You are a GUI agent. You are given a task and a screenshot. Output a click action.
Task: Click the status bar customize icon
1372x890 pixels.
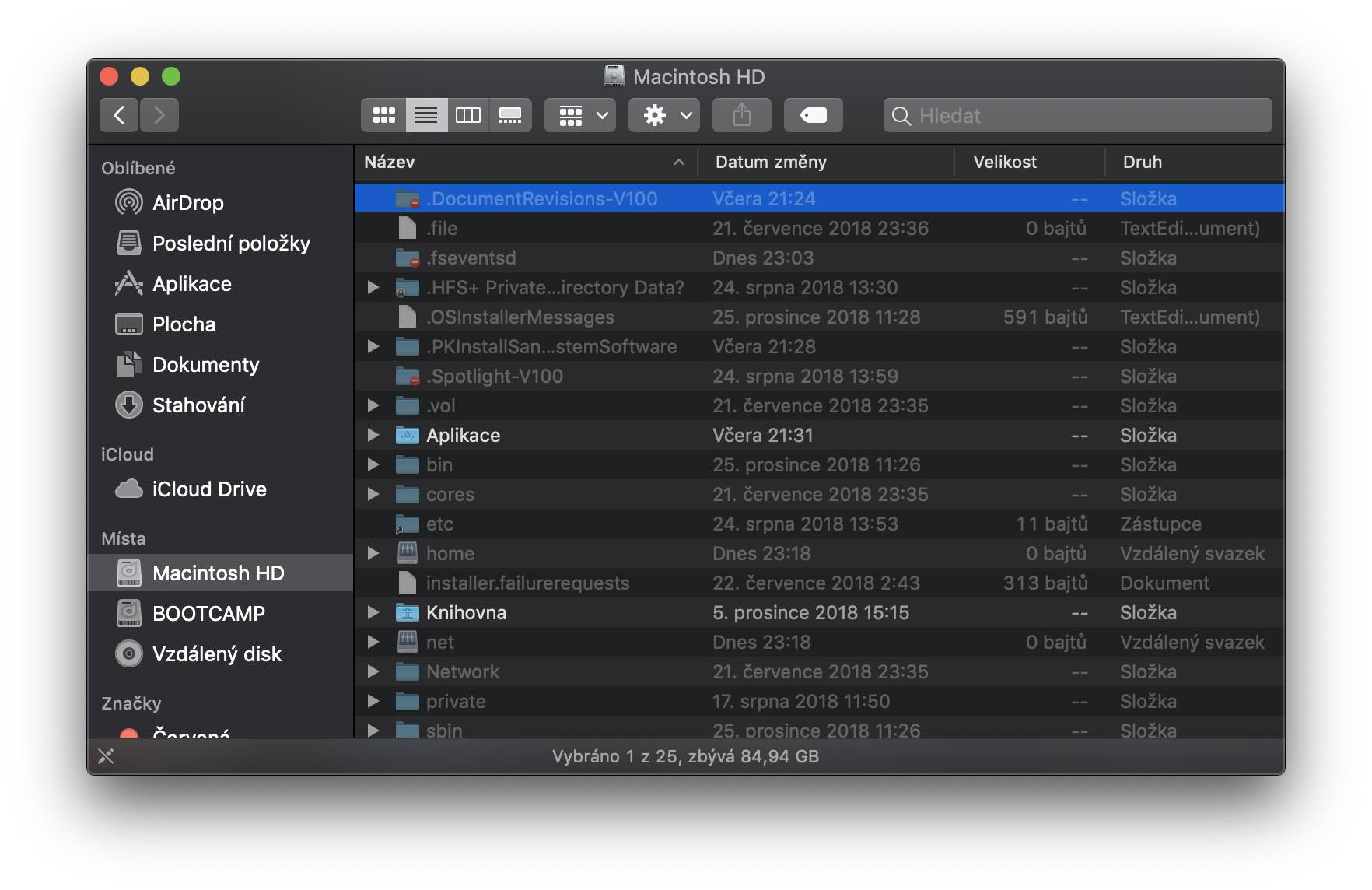(x=107, y=756)
